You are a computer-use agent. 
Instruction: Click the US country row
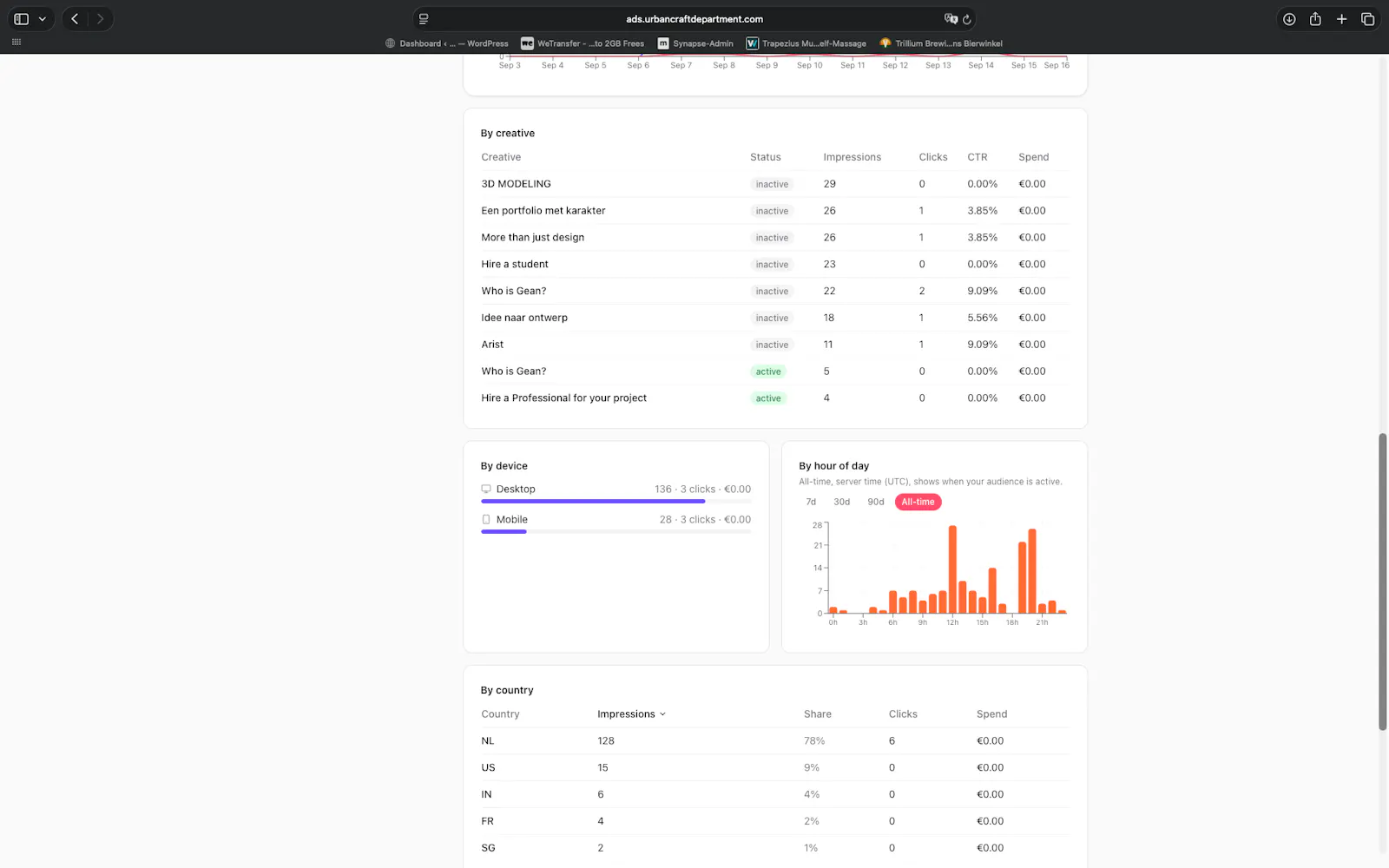(774, 768)
